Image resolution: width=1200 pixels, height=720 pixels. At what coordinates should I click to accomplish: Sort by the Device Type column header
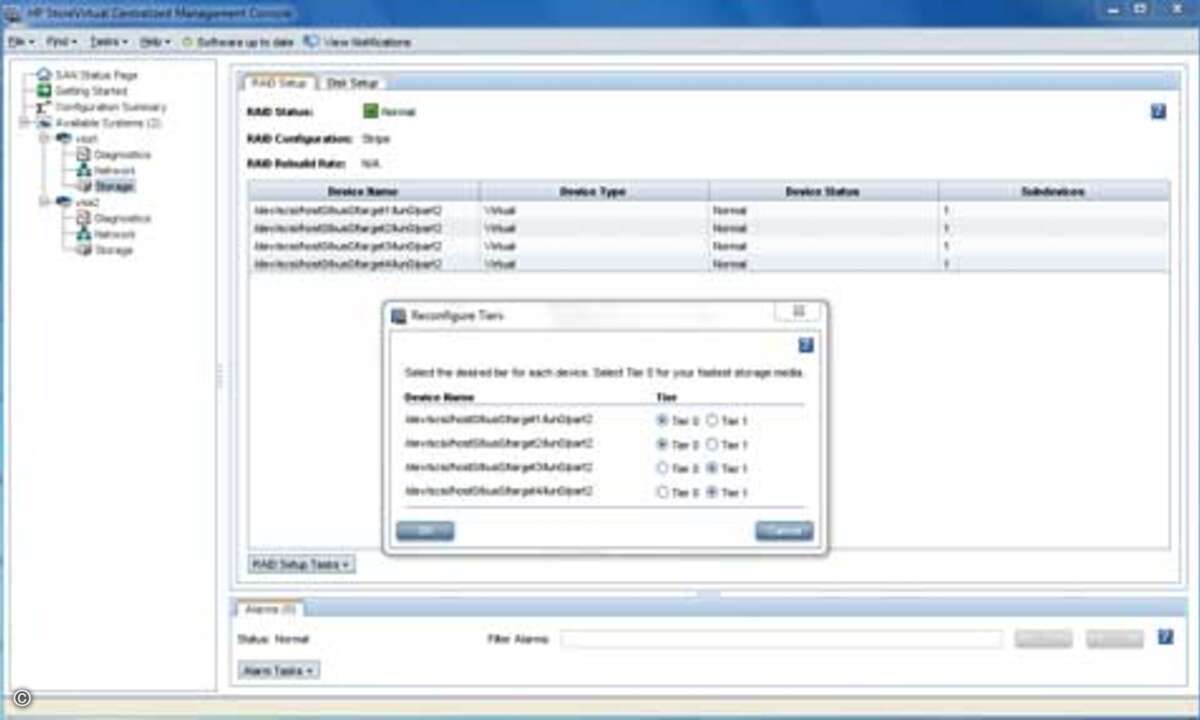click(594, 191)
